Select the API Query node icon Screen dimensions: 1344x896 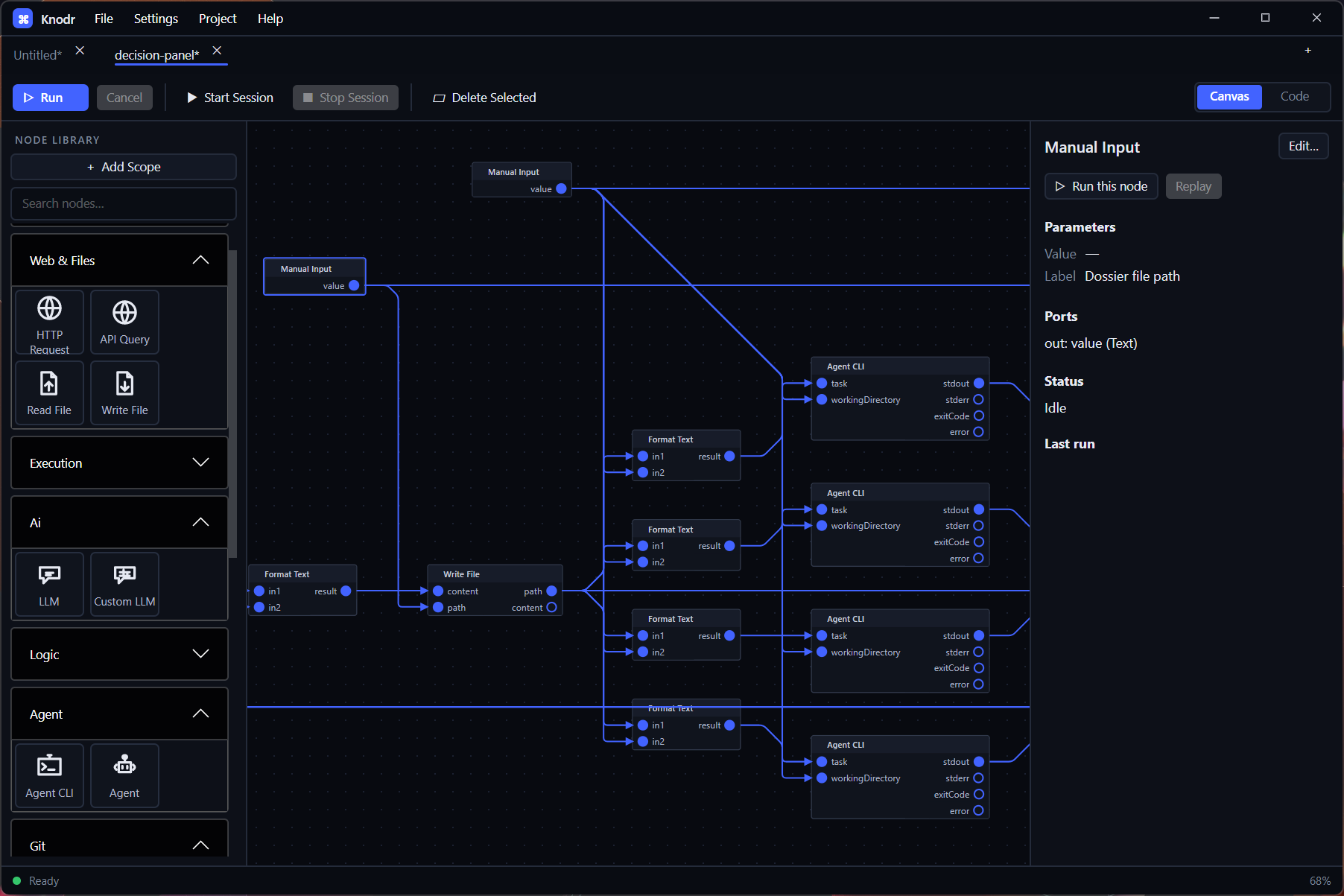coord(124,312)
